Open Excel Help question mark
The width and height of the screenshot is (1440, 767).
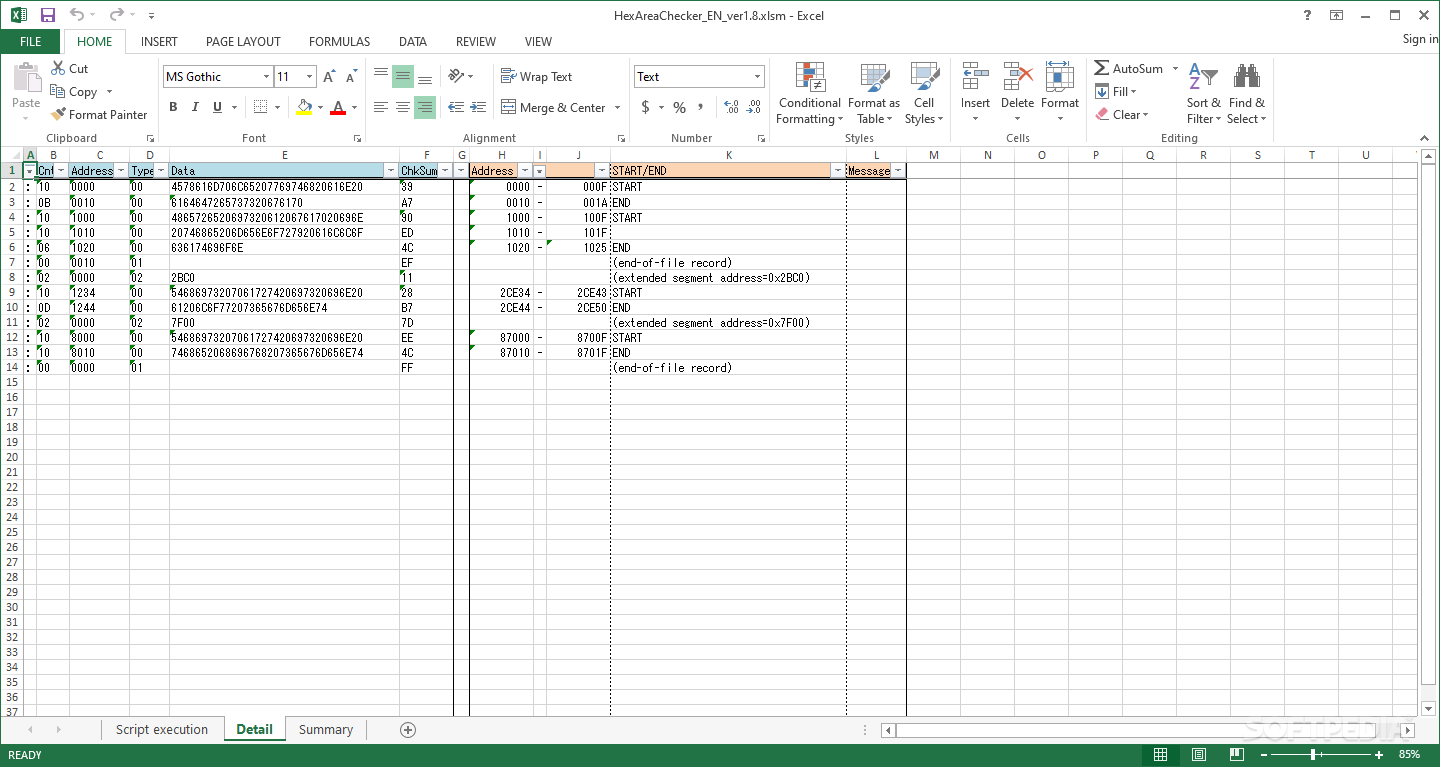tap(1307, 15)
